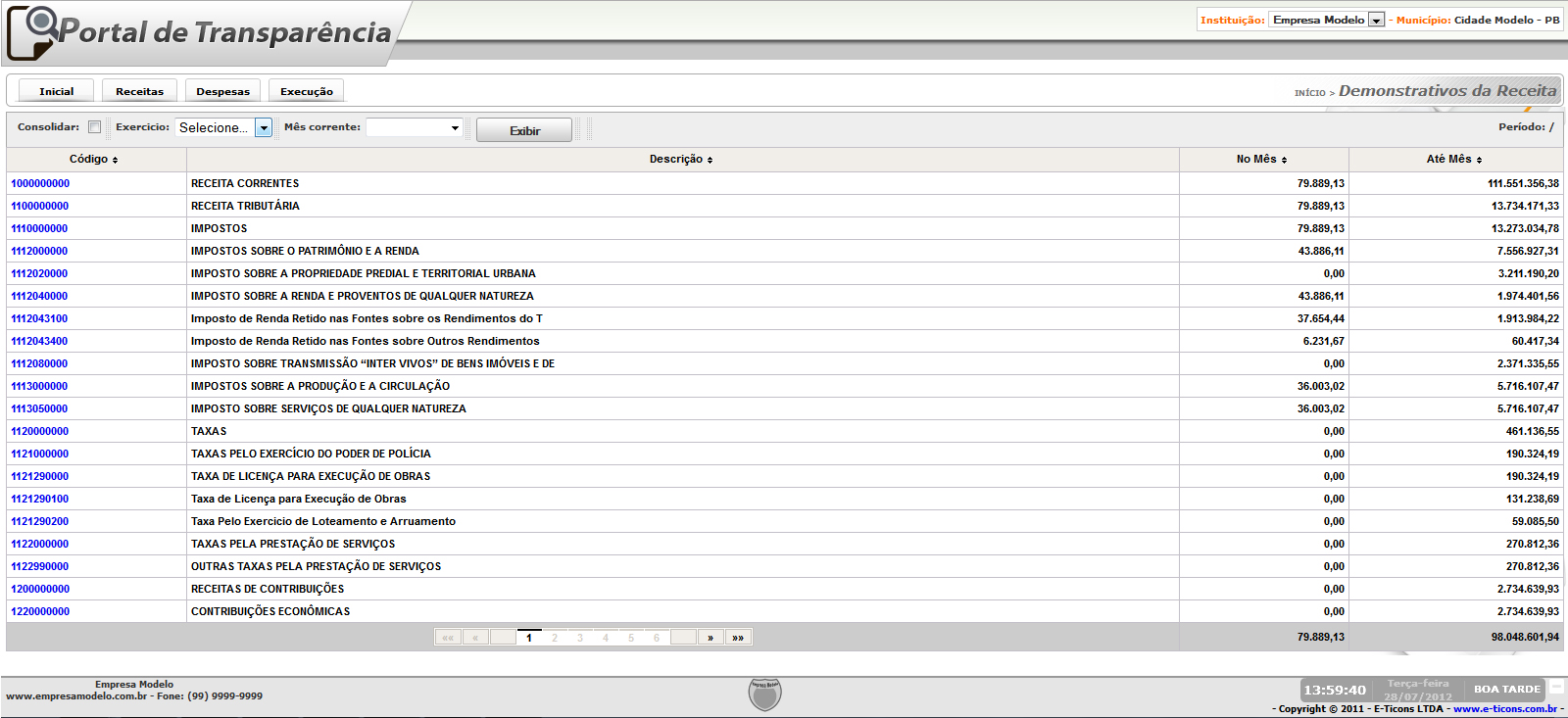This screenshot has height=718, width=1568.
Task: Sort by No Mês column arrows
Action: [x=1284, y=160]
